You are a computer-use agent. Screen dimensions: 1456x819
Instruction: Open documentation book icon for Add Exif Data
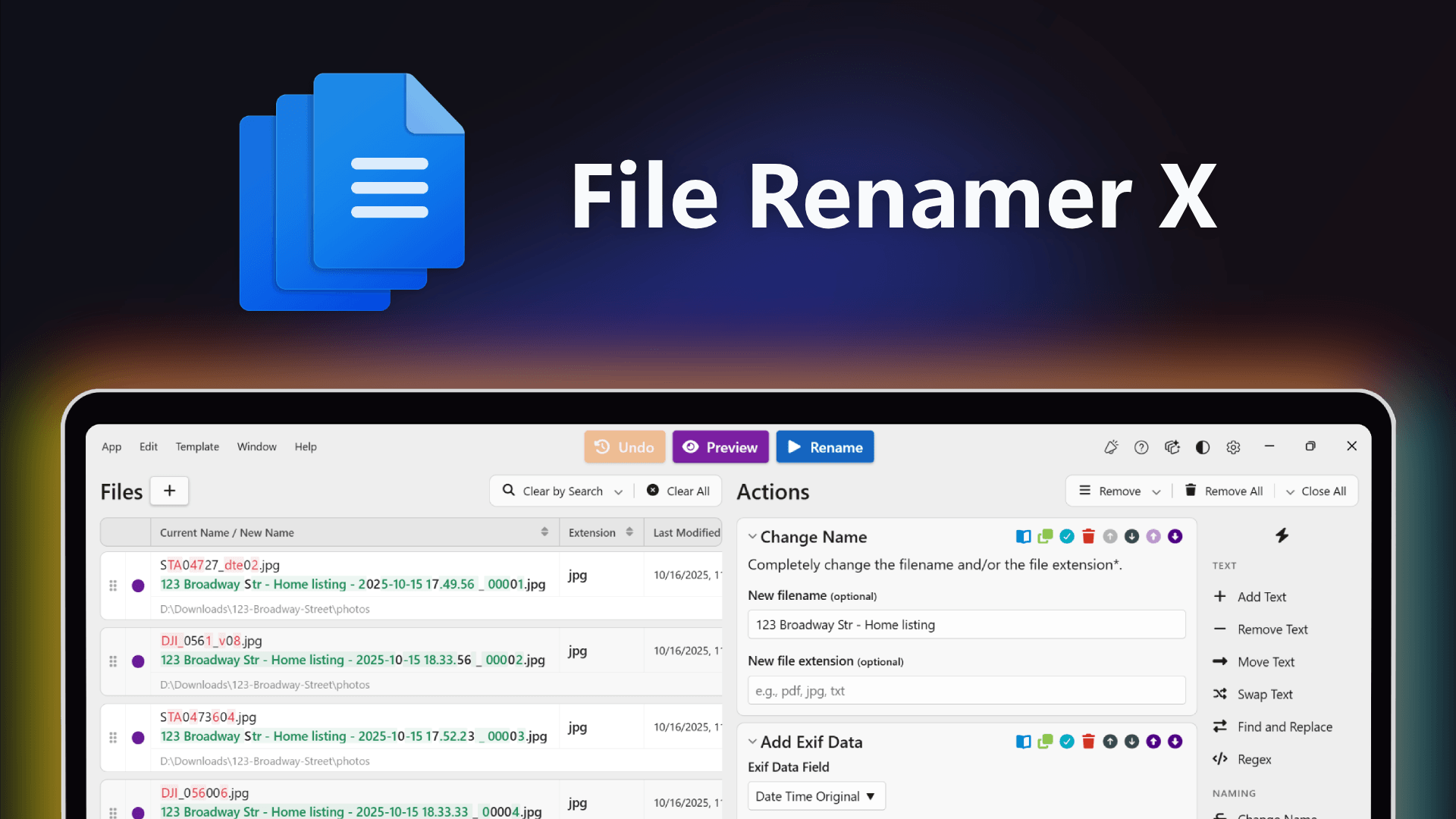click(x=1024, y=742)
